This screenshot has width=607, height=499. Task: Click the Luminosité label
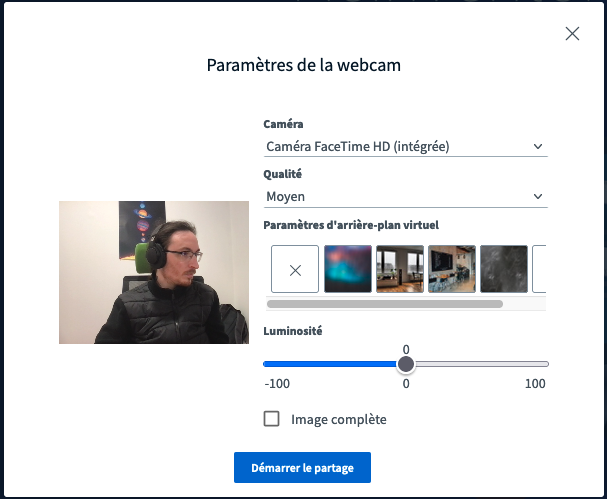tap(293, 331)
